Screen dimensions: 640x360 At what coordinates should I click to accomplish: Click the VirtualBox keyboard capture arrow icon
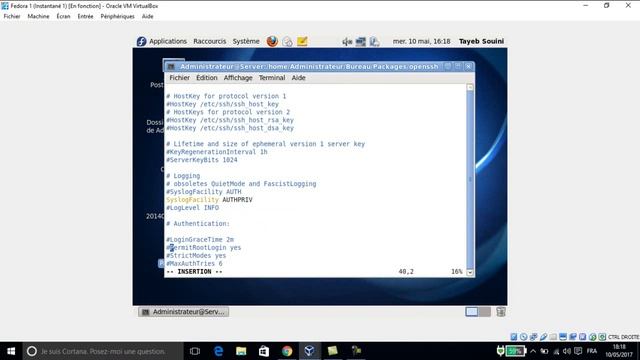(x=602, y=337)
